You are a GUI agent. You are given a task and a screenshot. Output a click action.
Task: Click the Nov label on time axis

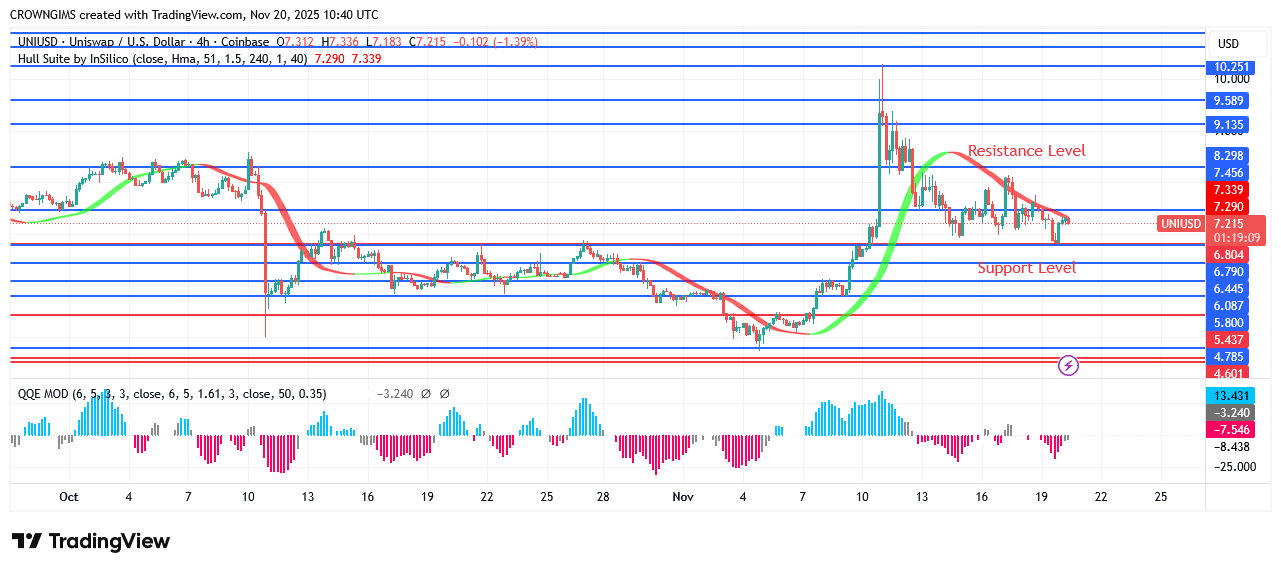click(x=683, y=497)
